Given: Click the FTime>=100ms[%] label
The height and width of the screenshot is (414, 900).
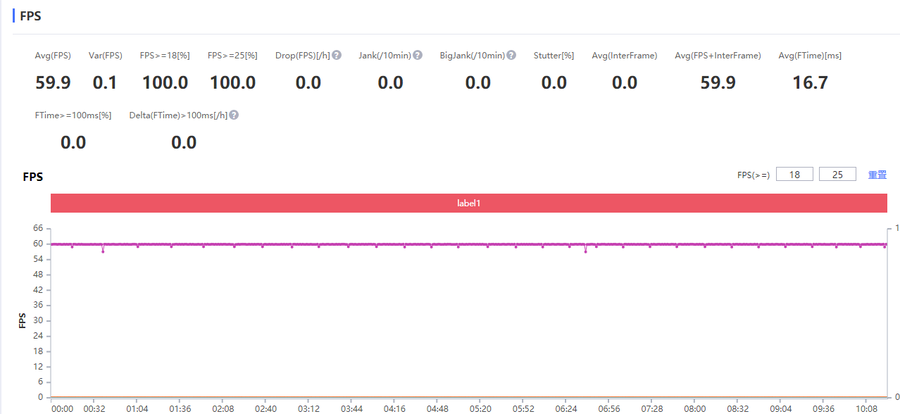Looking at the screenshot, I should click(x=73, y=115).
